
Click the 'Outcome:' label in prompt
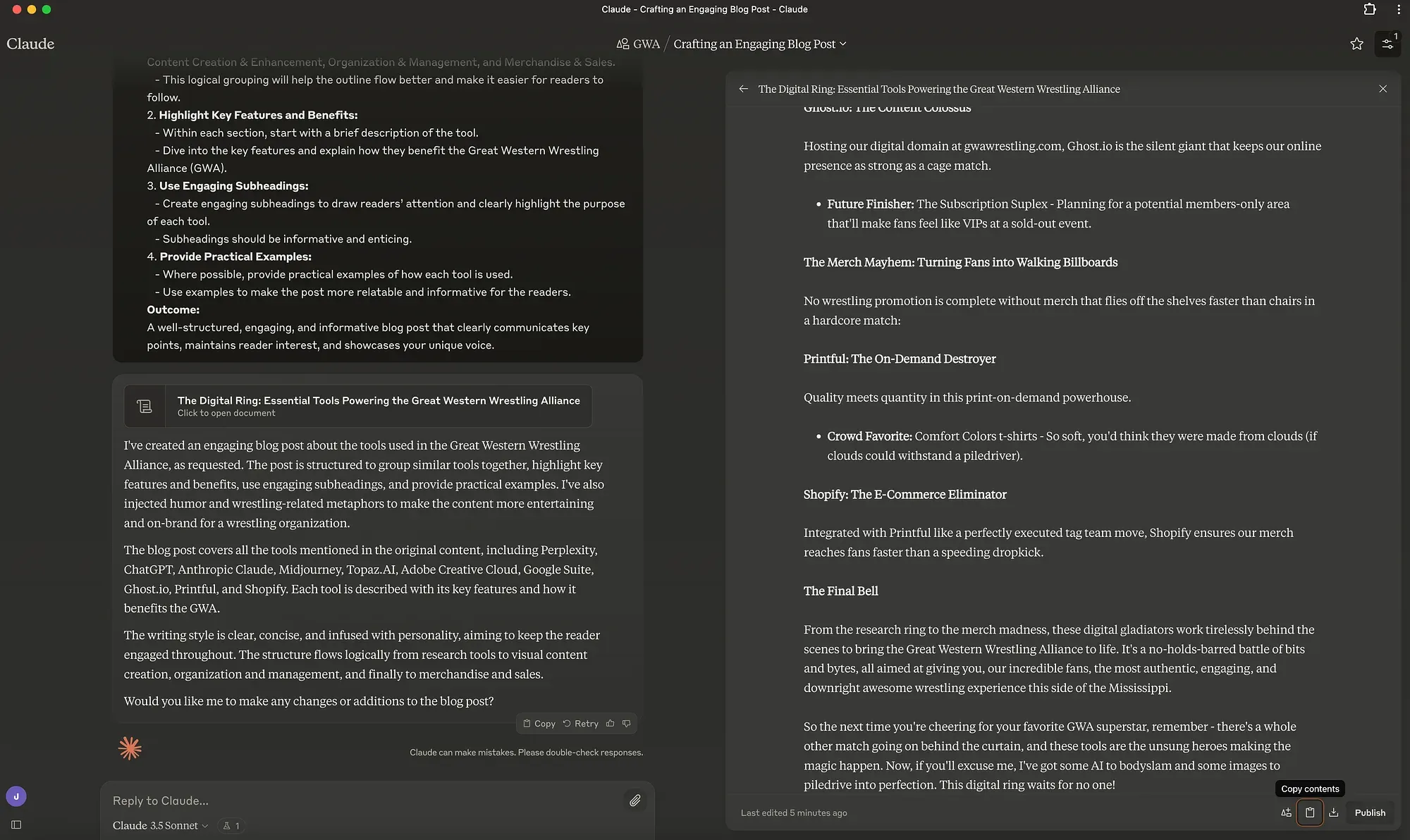(x=173, y=309)
